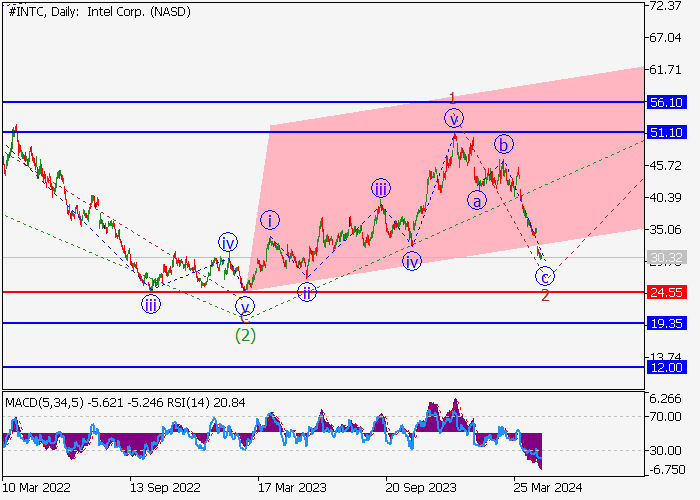700x500 pixels.
Task: Select the circled 'iii' label inside the pink channel
Action: tap(380, 189)
